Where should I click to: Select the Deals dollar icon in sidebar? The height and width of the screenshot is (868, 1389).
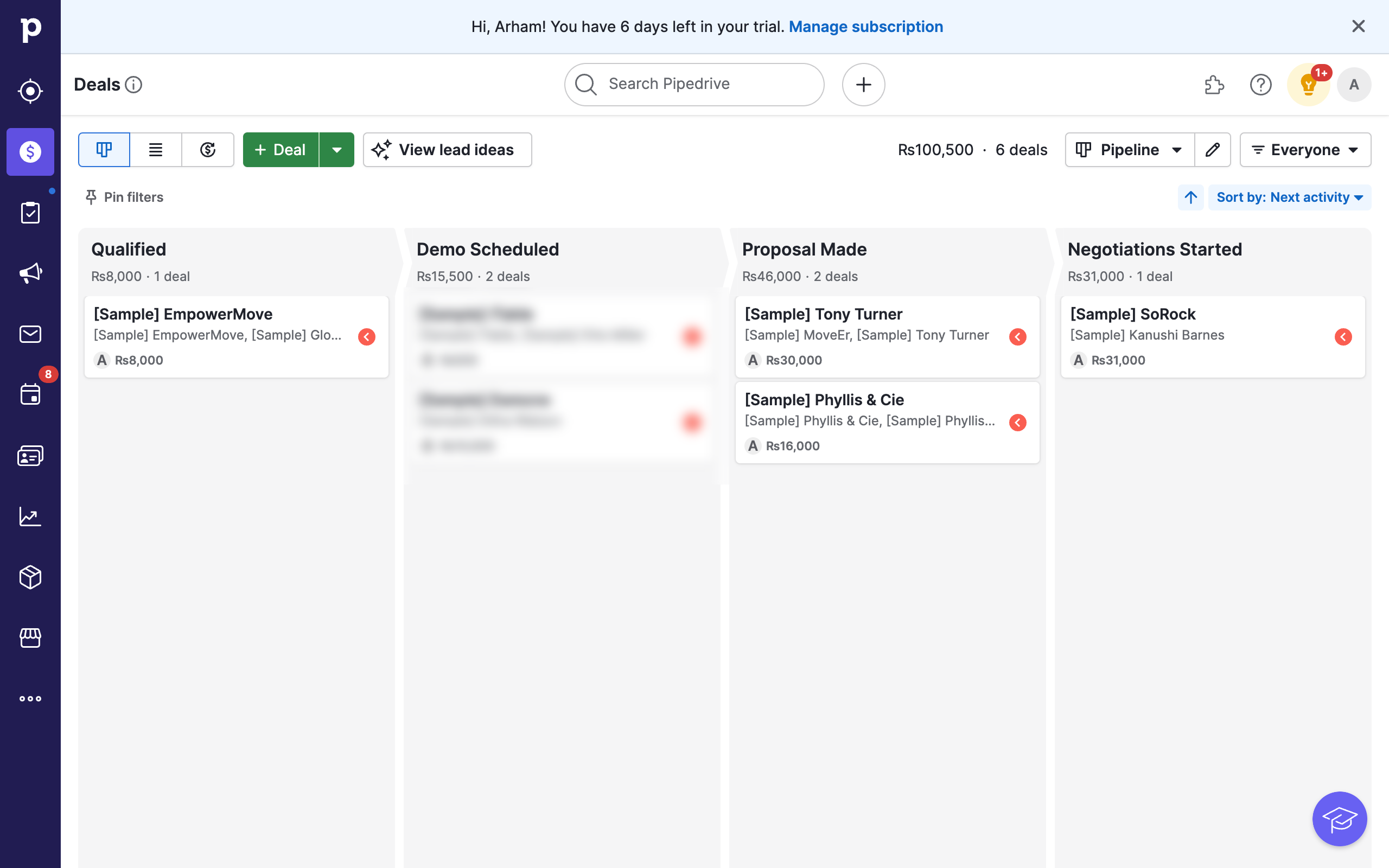coord(30,151)
